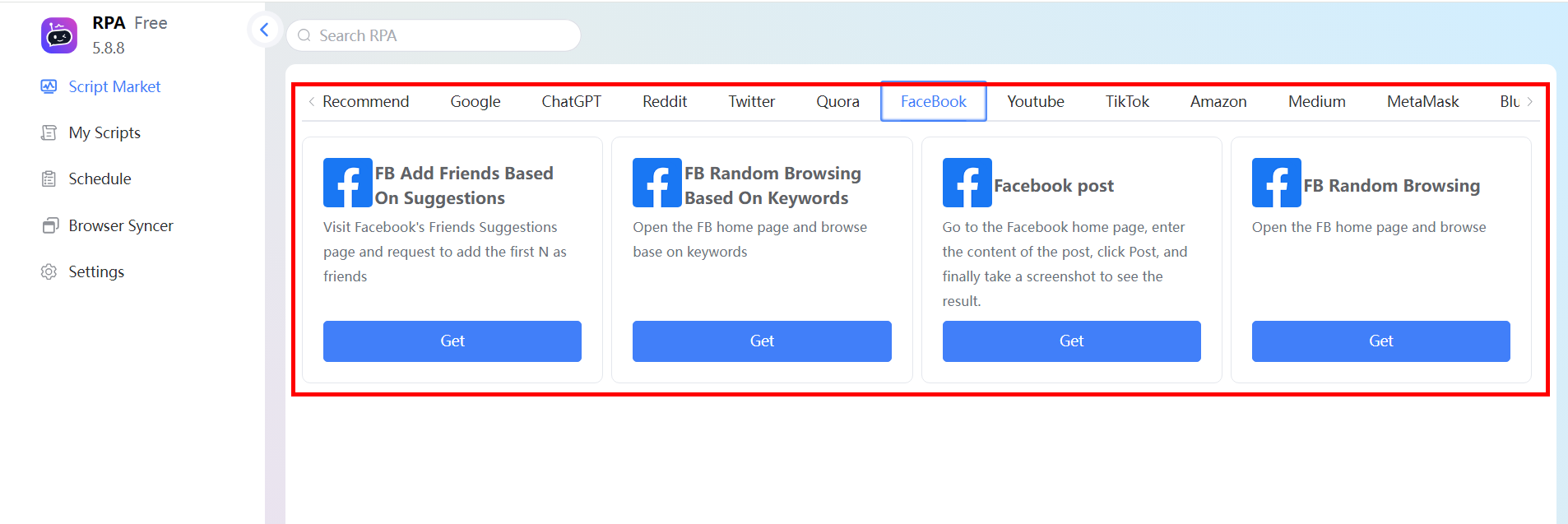
Task: Open the Reddit tab
Action: (x=665, y=101)
